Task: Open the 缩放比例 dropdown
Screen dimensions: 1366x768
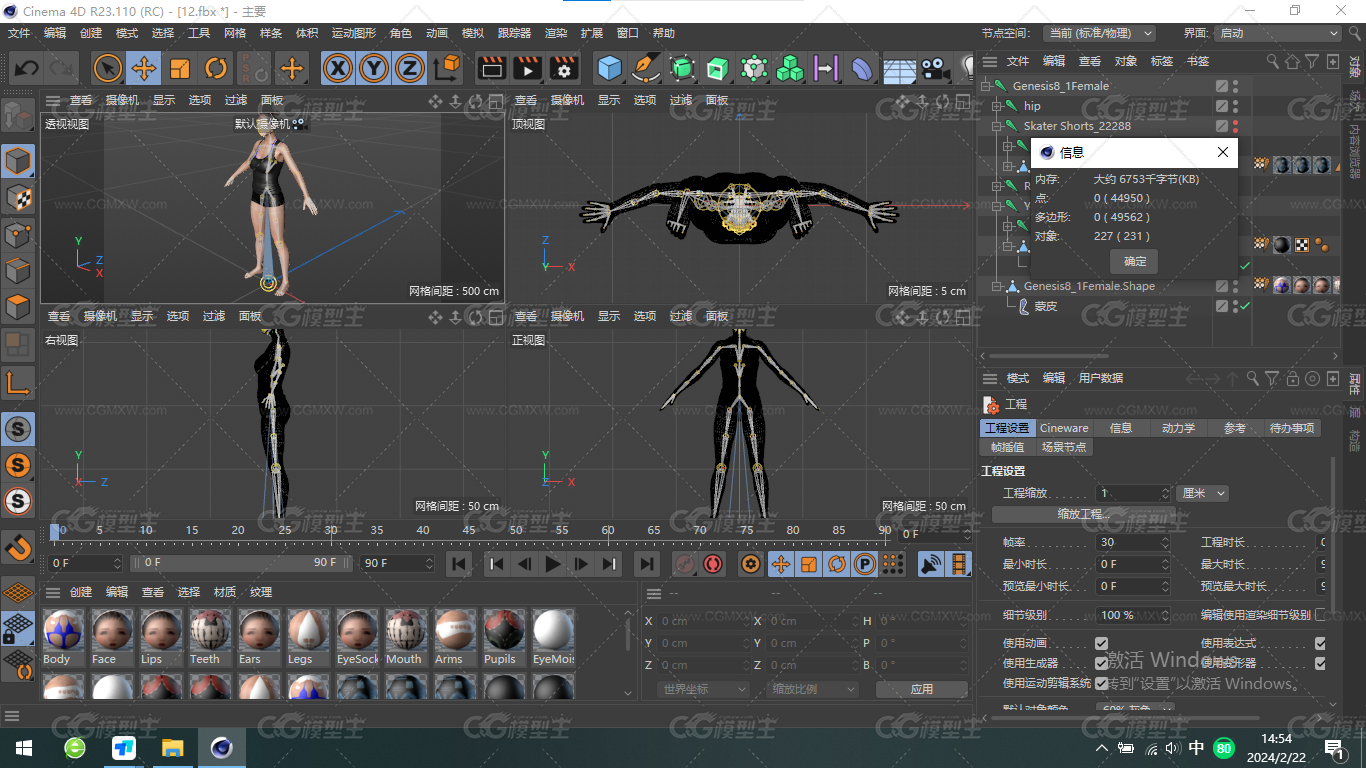Action: [813, 689]
